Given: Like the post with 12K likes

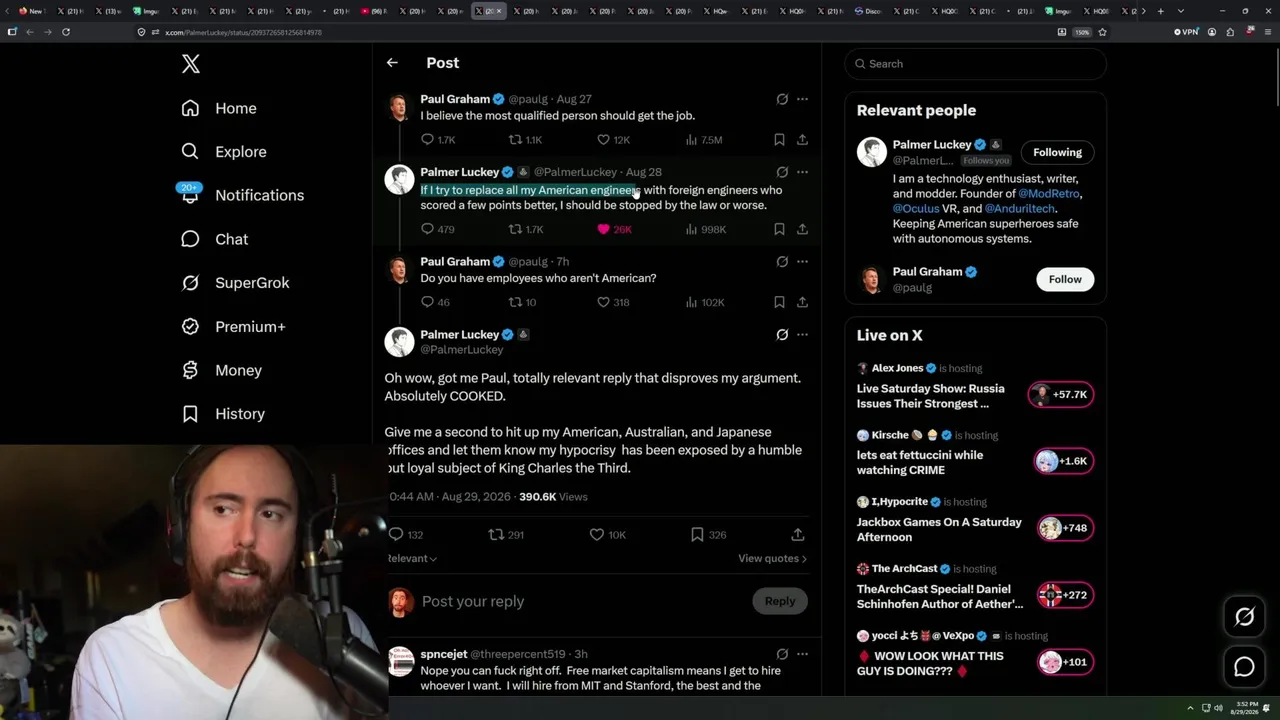Looking at the screenshot, I should coord(613,140).
